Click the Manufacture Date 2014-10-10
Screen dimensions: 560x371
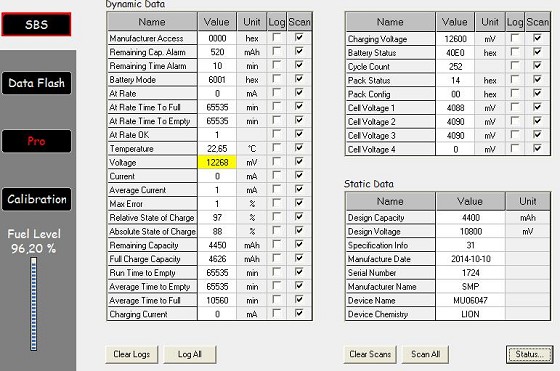471,259
